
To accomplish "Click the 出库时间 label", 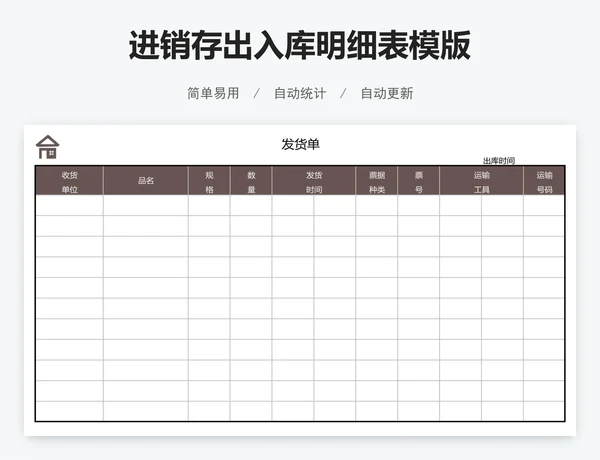I will pyautogui.click(x=499, y=161).
